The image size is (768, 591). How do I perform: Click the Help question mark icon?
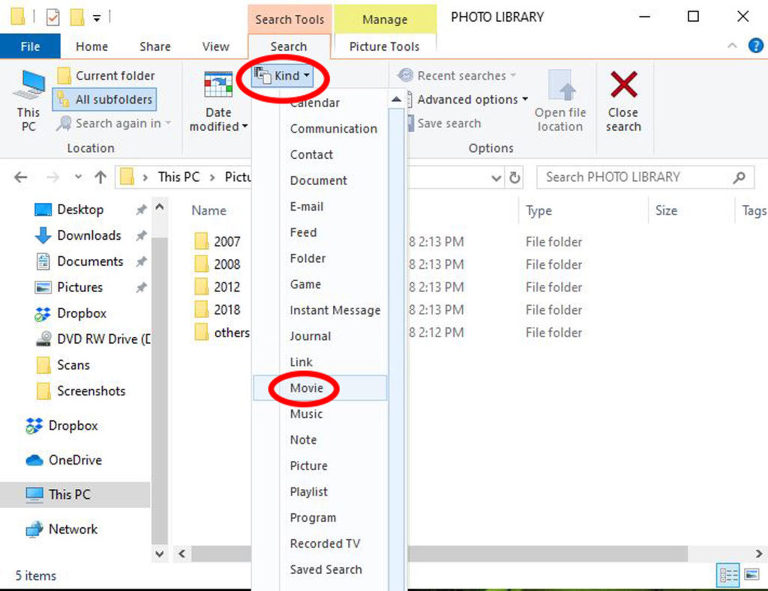point(756,46)
